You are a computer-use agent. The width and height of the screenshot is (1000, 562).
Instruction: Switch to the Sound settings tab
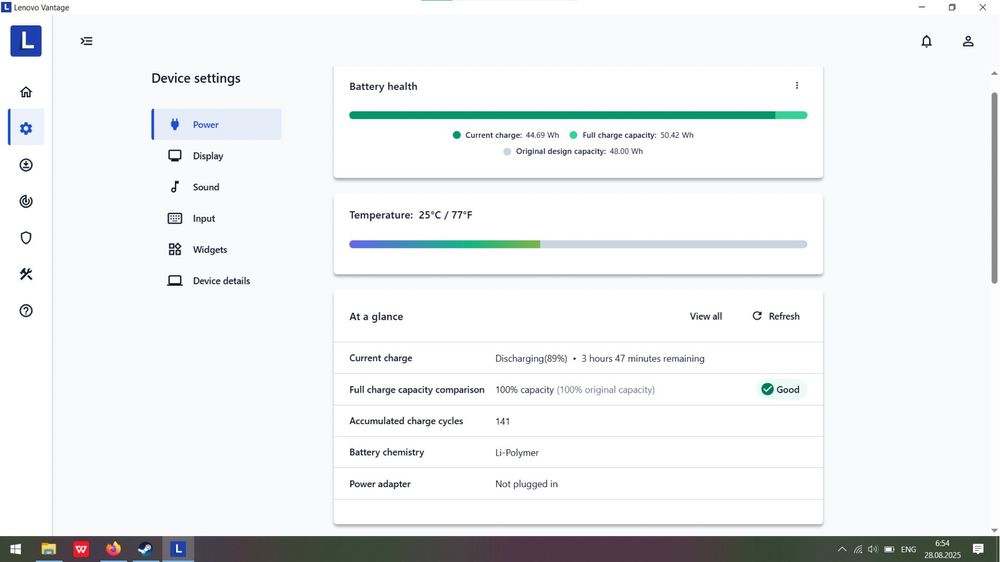[x=217, y=187]
